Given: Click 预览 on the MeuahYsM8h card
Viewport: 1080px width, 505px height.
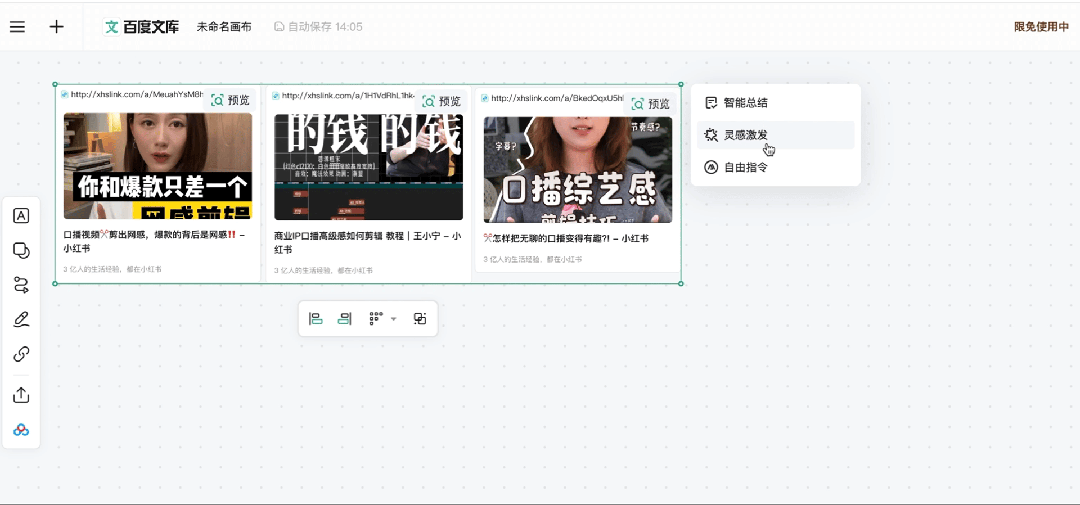Looking at the screenshot, I should (230, 101).
